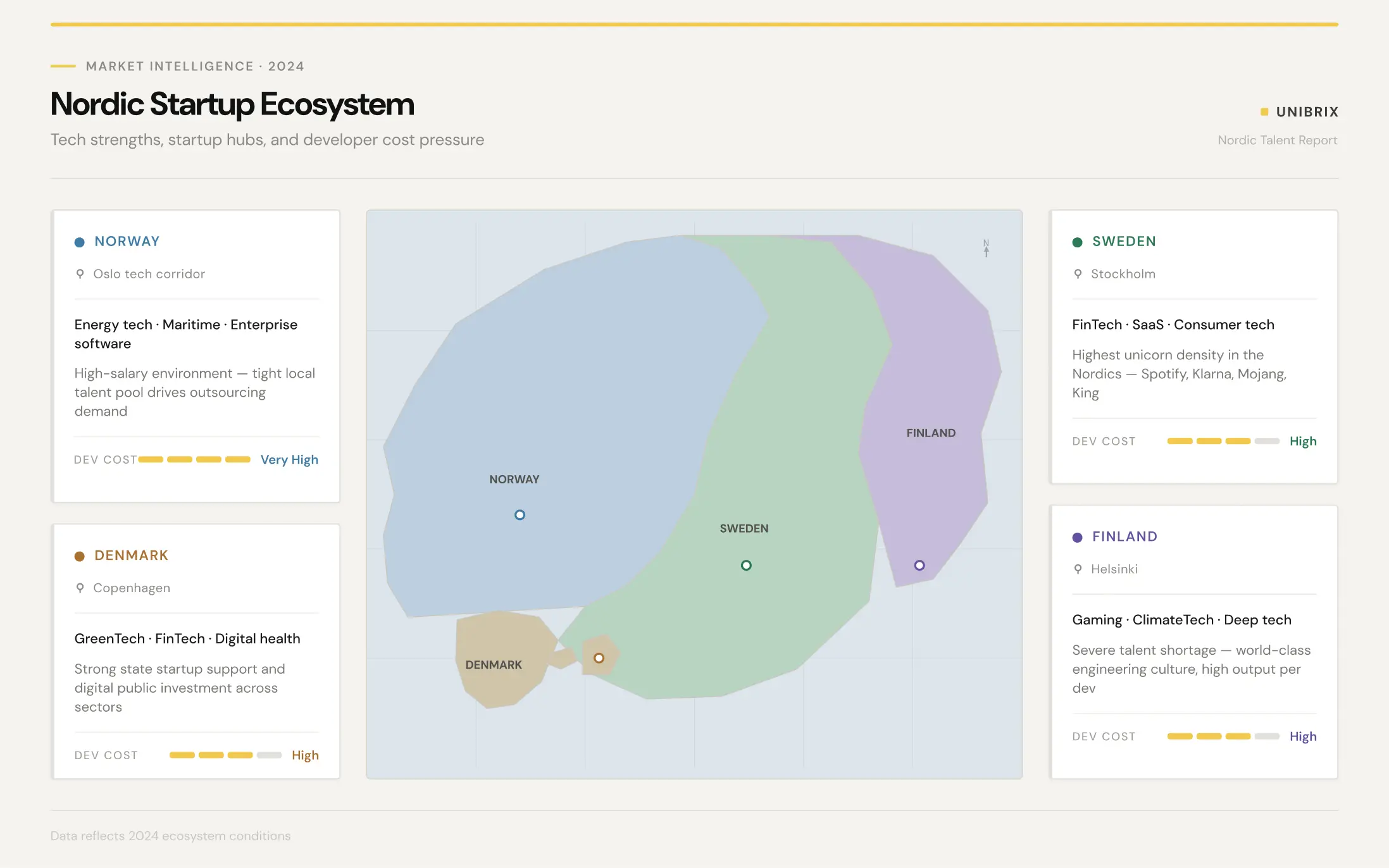Click 'GreenTech · FinTech · Digital health' text
Image resolution: width=1389 pixels, height=868 pixels.
tap(187, 639)
